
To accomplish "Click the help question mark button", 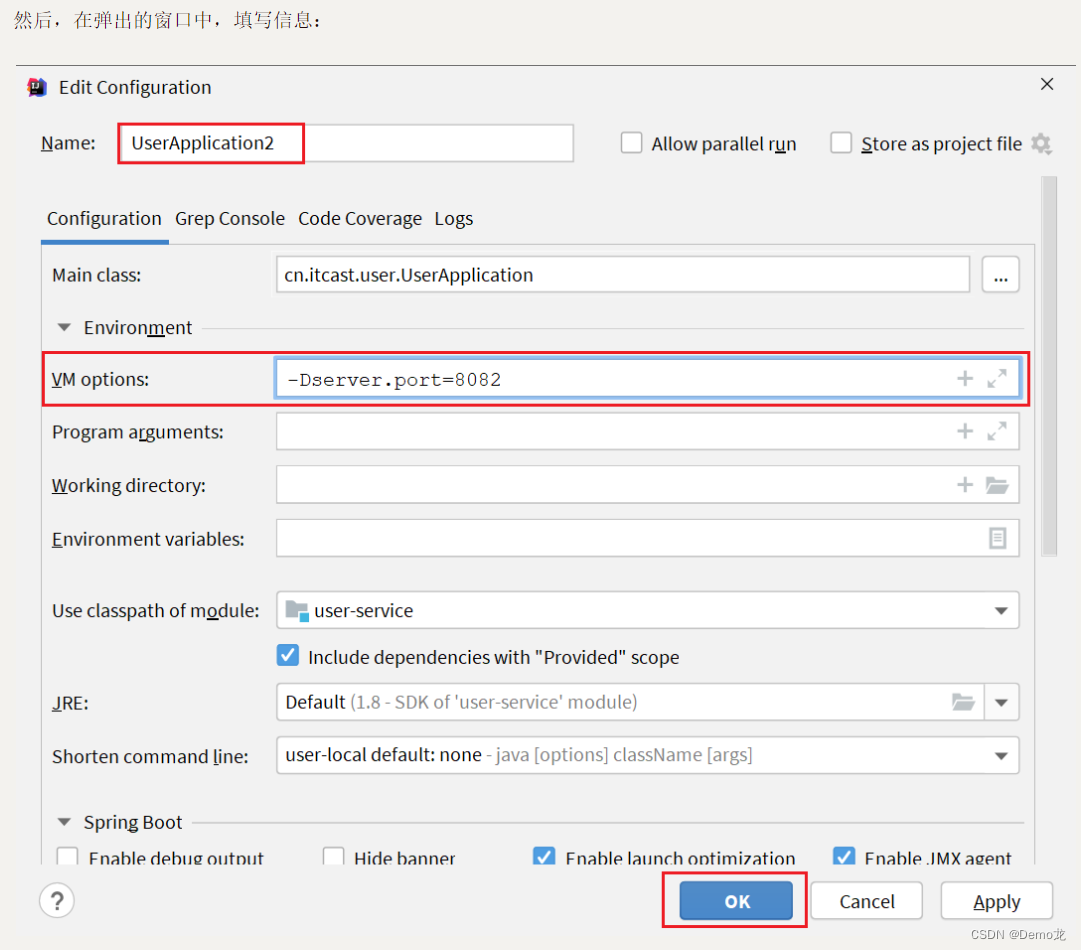I will [57, 900].
